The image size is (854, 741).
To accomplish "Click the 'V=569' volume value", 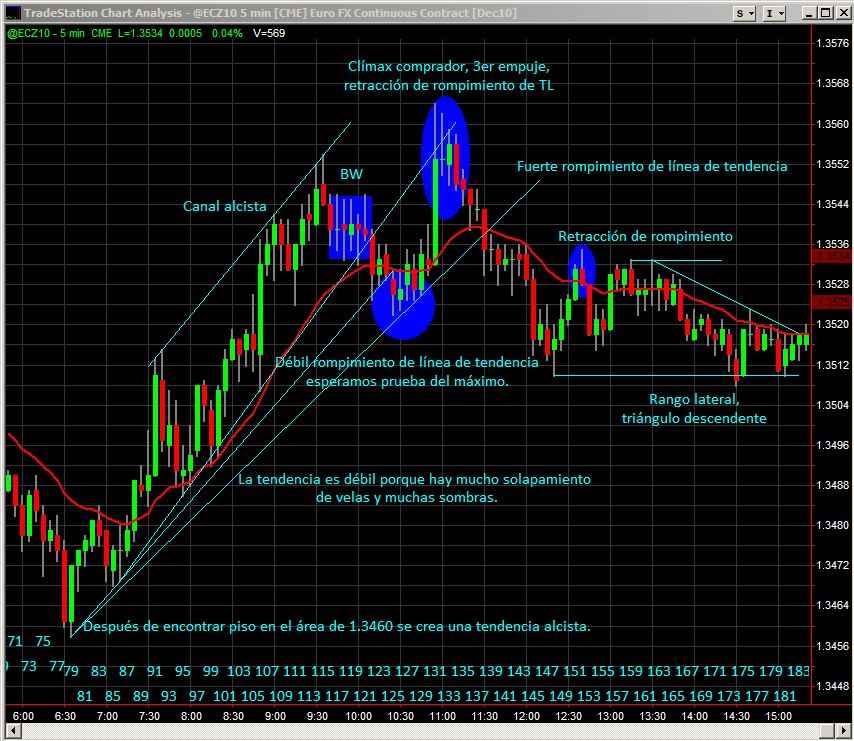I will pos(269,33).
